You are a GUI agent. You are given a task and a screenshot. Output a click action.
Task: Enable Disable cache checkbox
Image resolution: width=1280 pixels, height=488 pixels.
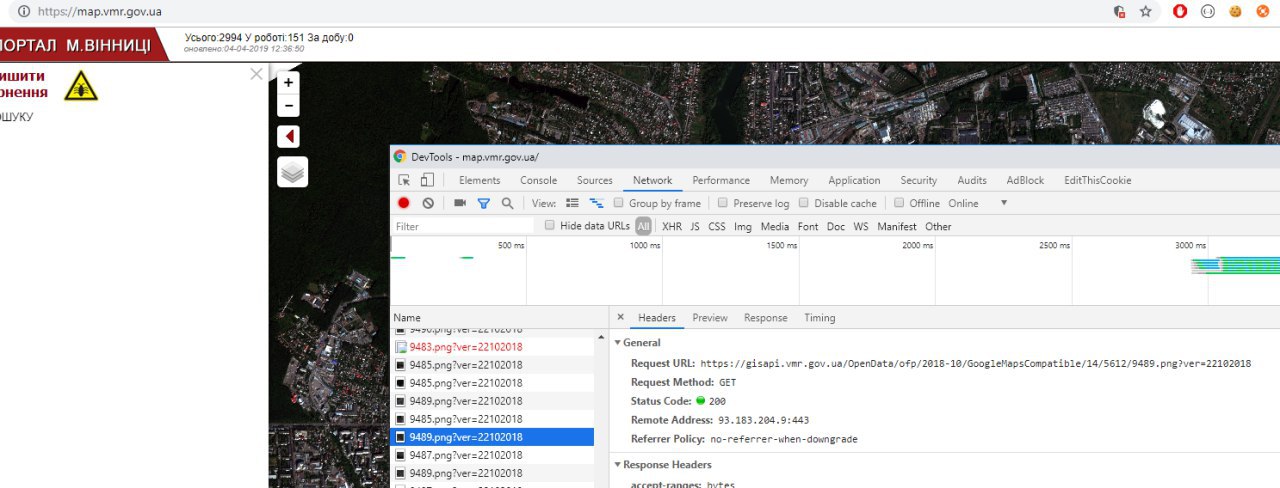click(x=804, y=203)
